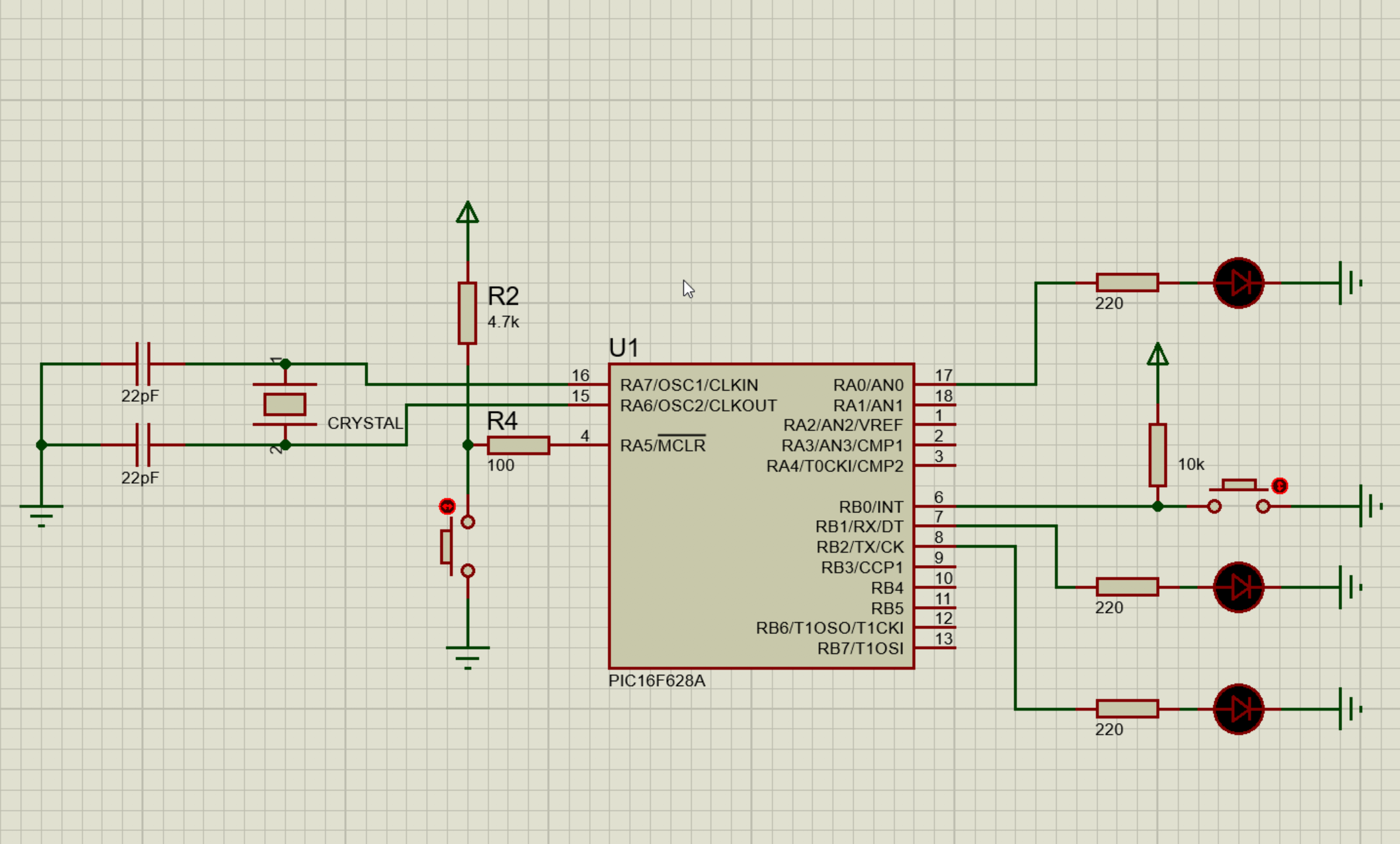
Task: Click the RA5/MCLR pin label
Action: [662, 445]
